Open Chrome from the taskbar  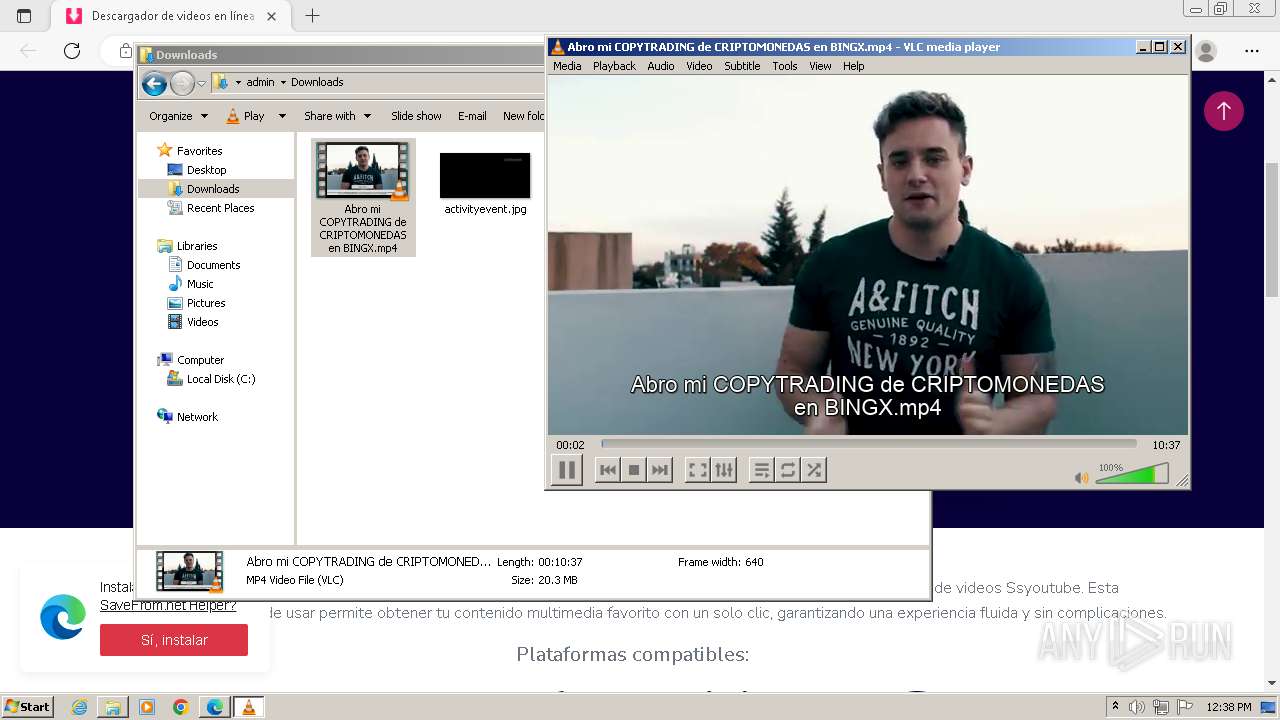(180, 707)
